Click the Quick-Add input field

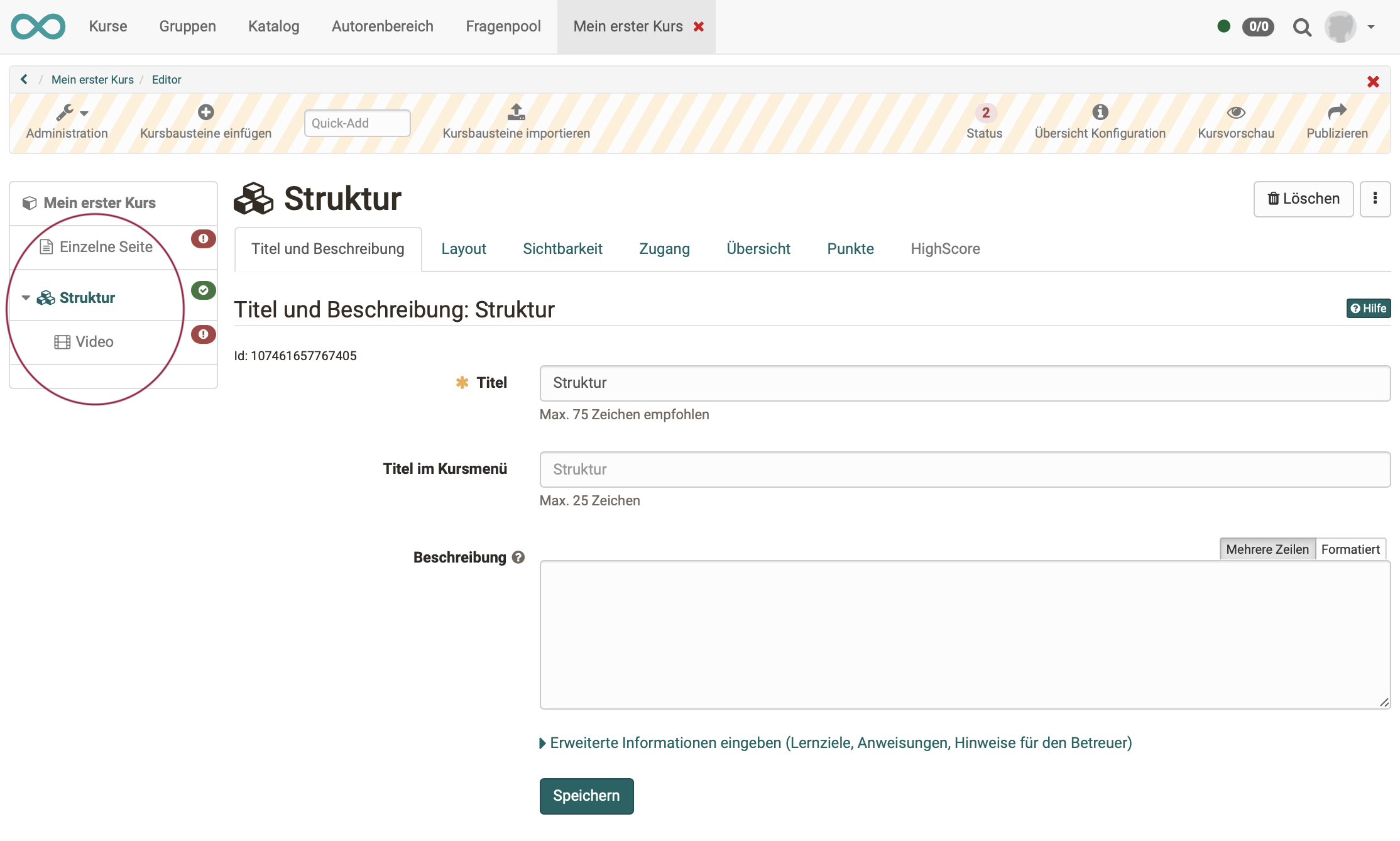tap(357, 123)
